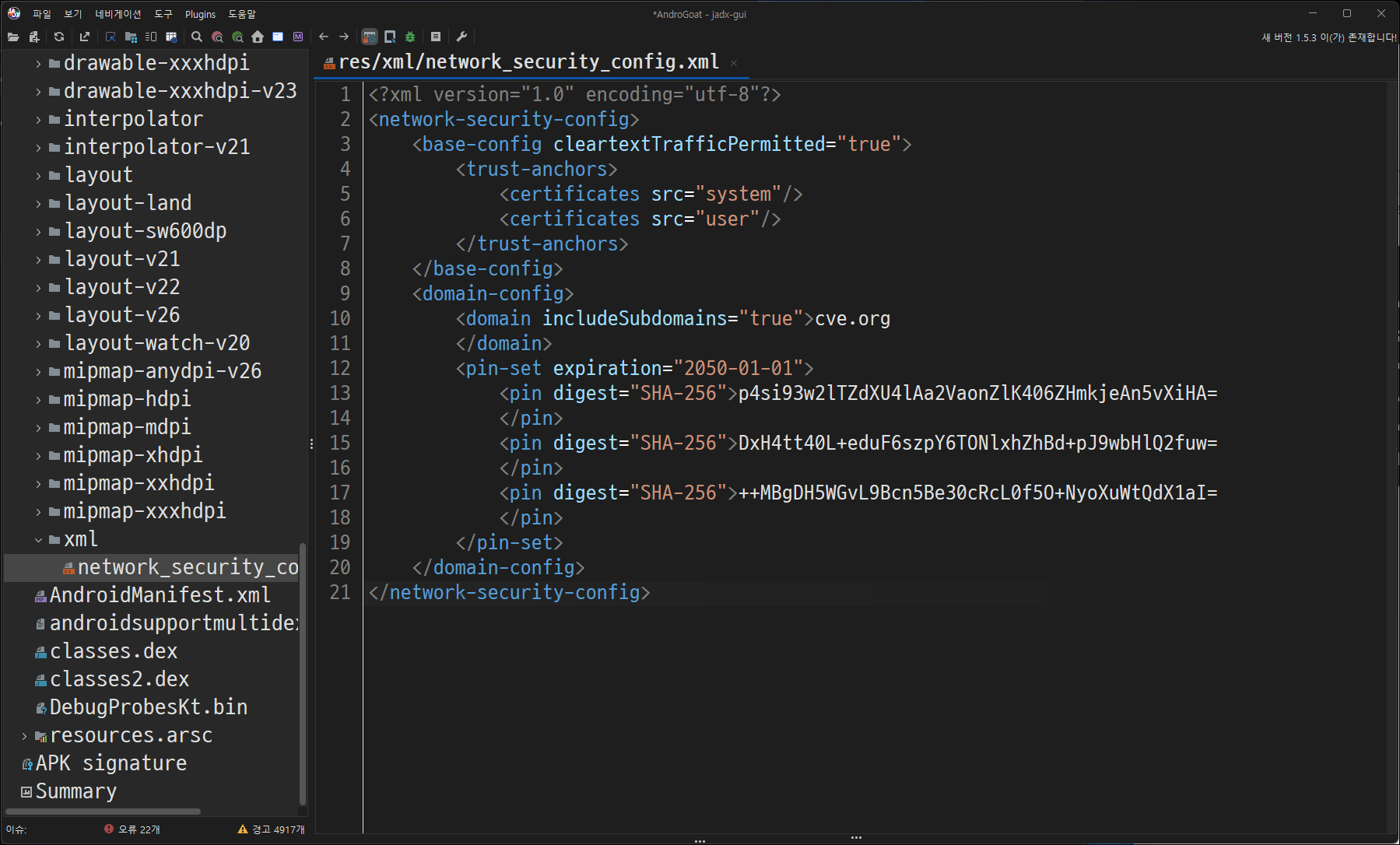Click the new version available notice

click(x=1329, y=37)
